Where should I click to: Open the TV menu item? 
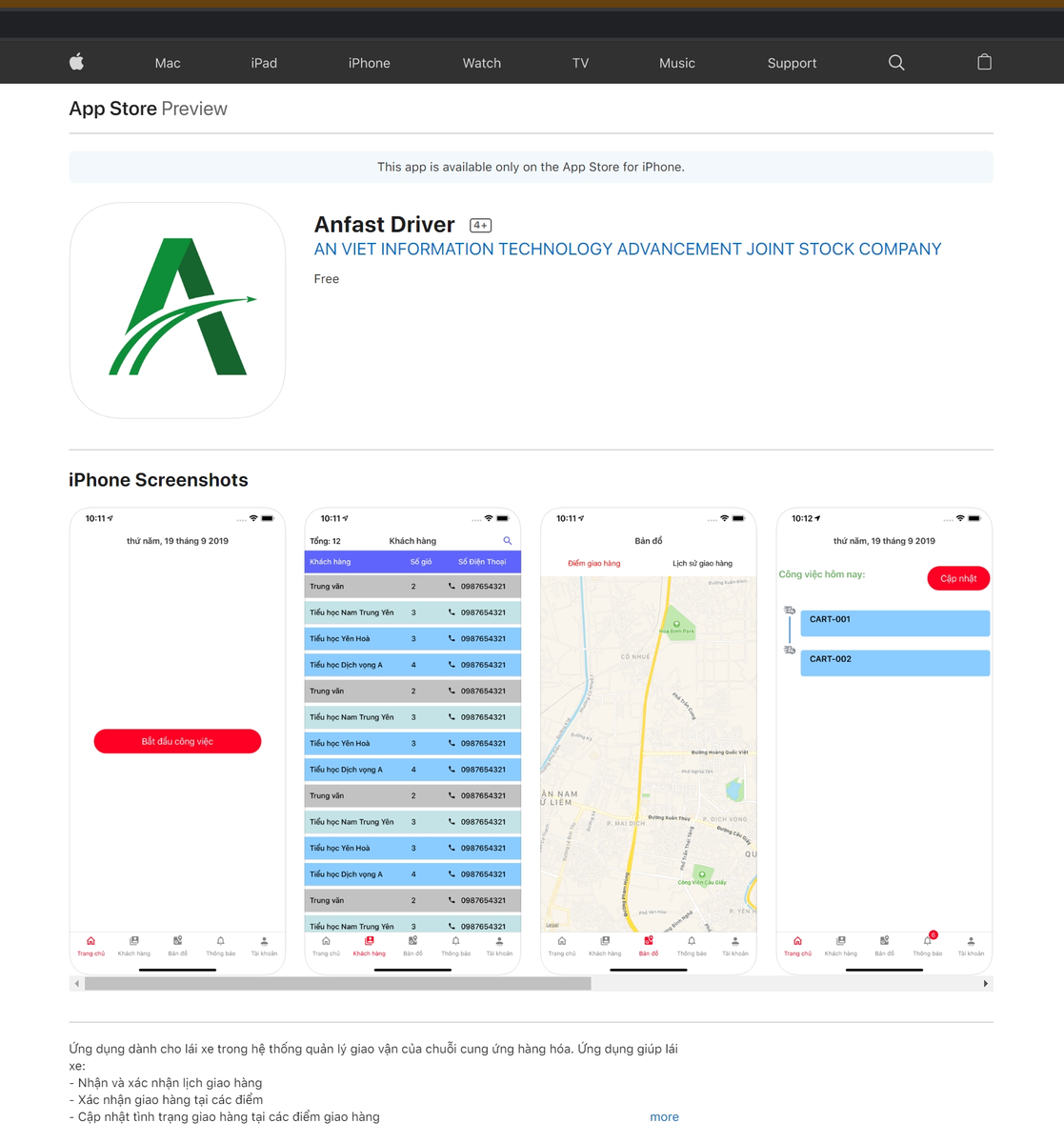581,63
